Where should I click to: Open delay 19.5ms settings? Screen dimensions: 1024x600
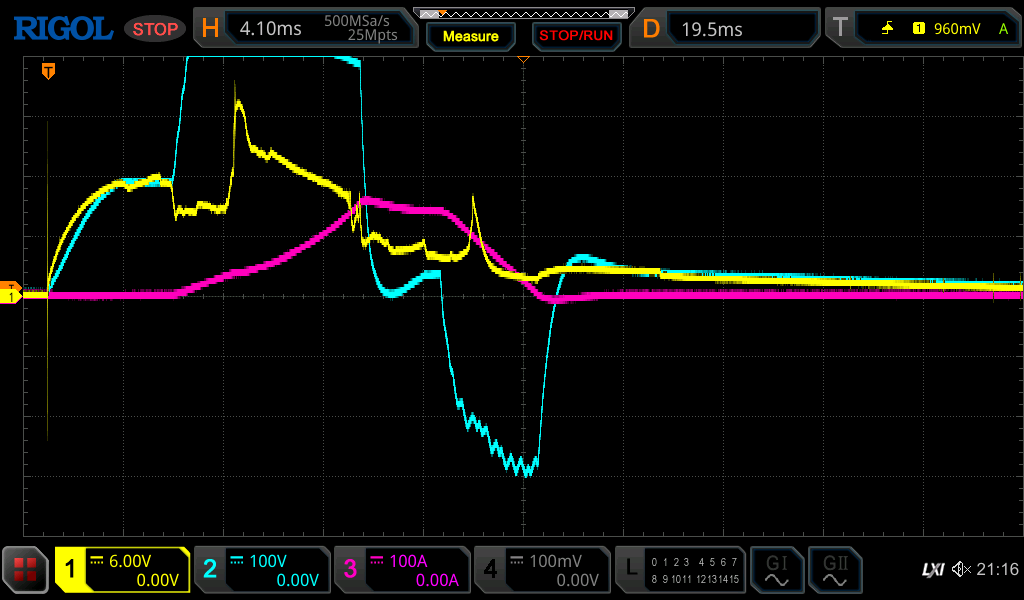click(x=727, y=29)
